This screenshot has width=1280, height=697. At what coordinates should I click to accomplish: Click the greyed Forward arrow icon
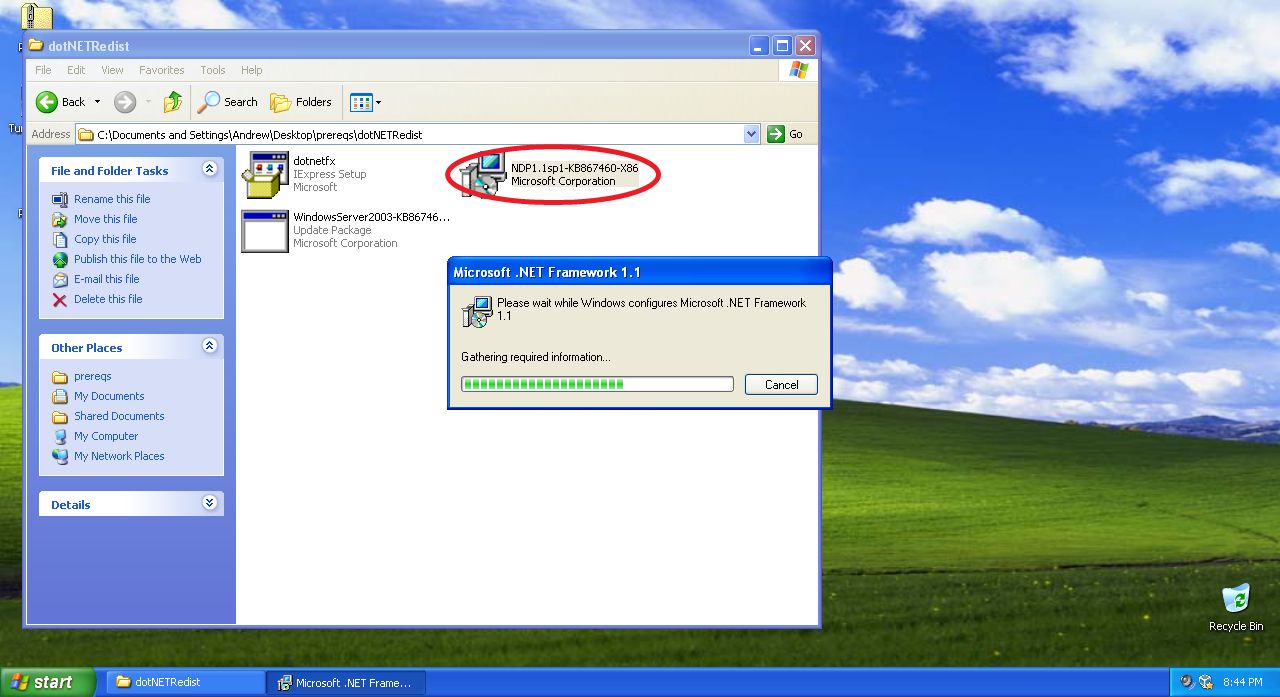[125, 102]
